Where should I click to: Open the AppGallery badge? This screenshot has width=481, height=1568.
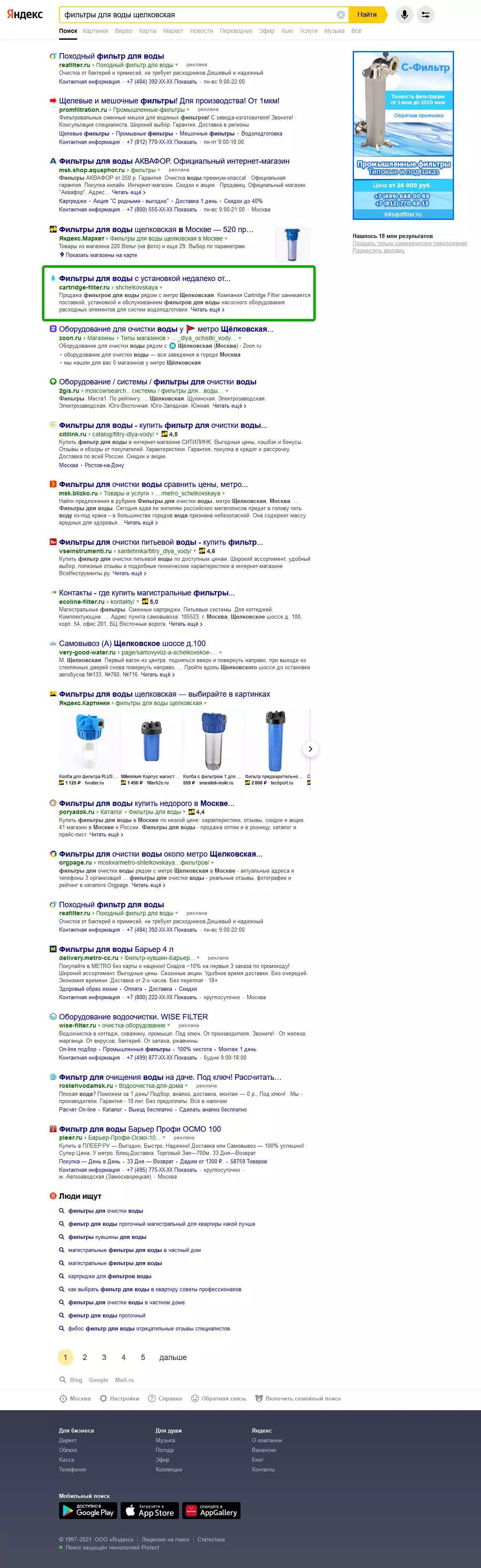pos(211,1510)
